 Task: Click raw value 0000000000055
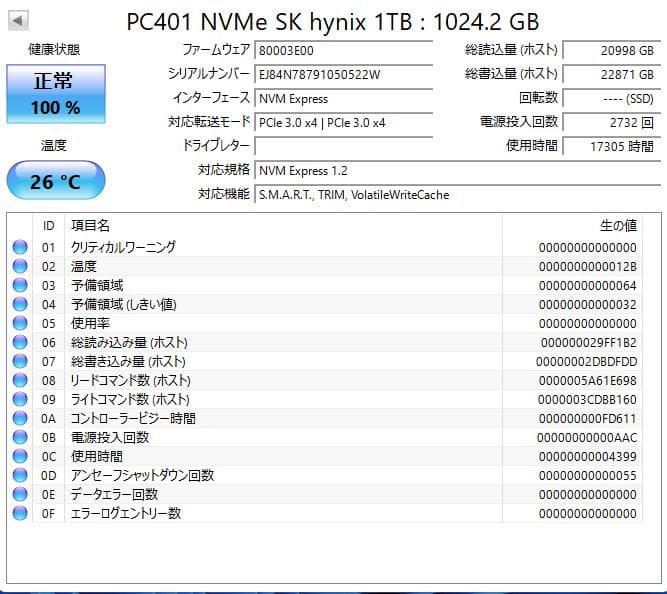click(587, 476)
